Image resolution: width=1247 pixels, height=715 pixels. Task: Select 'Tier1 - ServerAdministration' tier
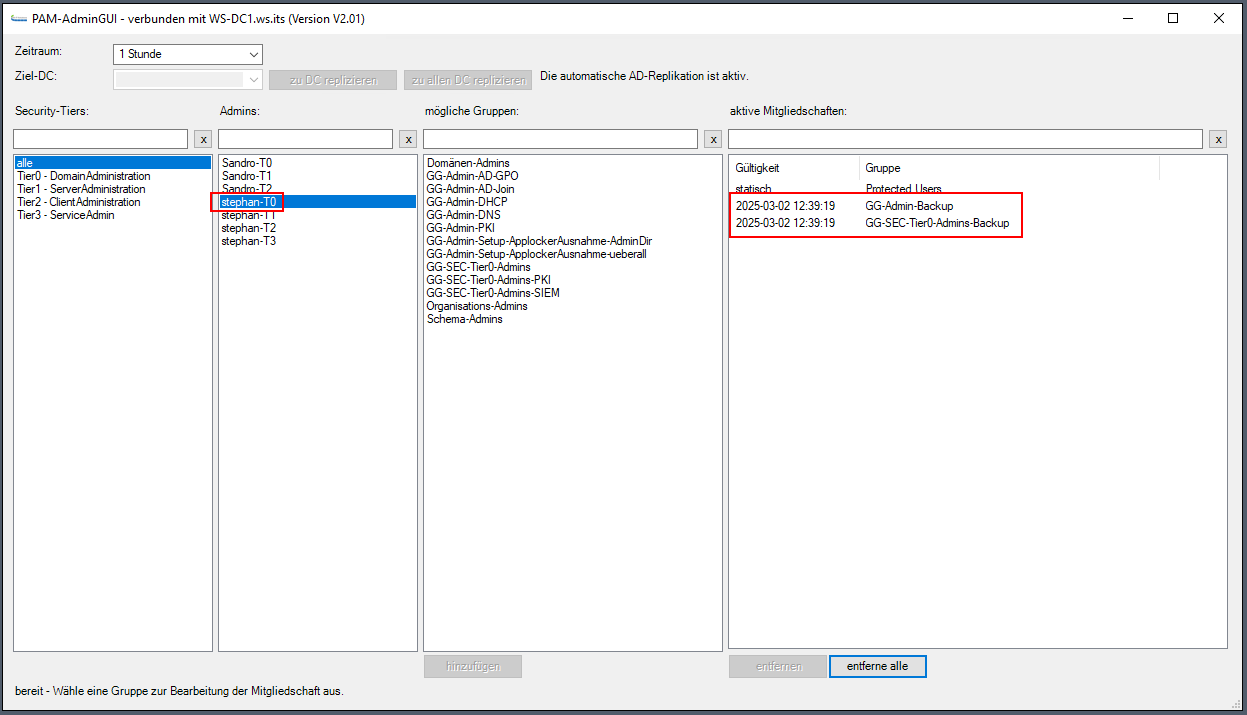pos(113,189)
